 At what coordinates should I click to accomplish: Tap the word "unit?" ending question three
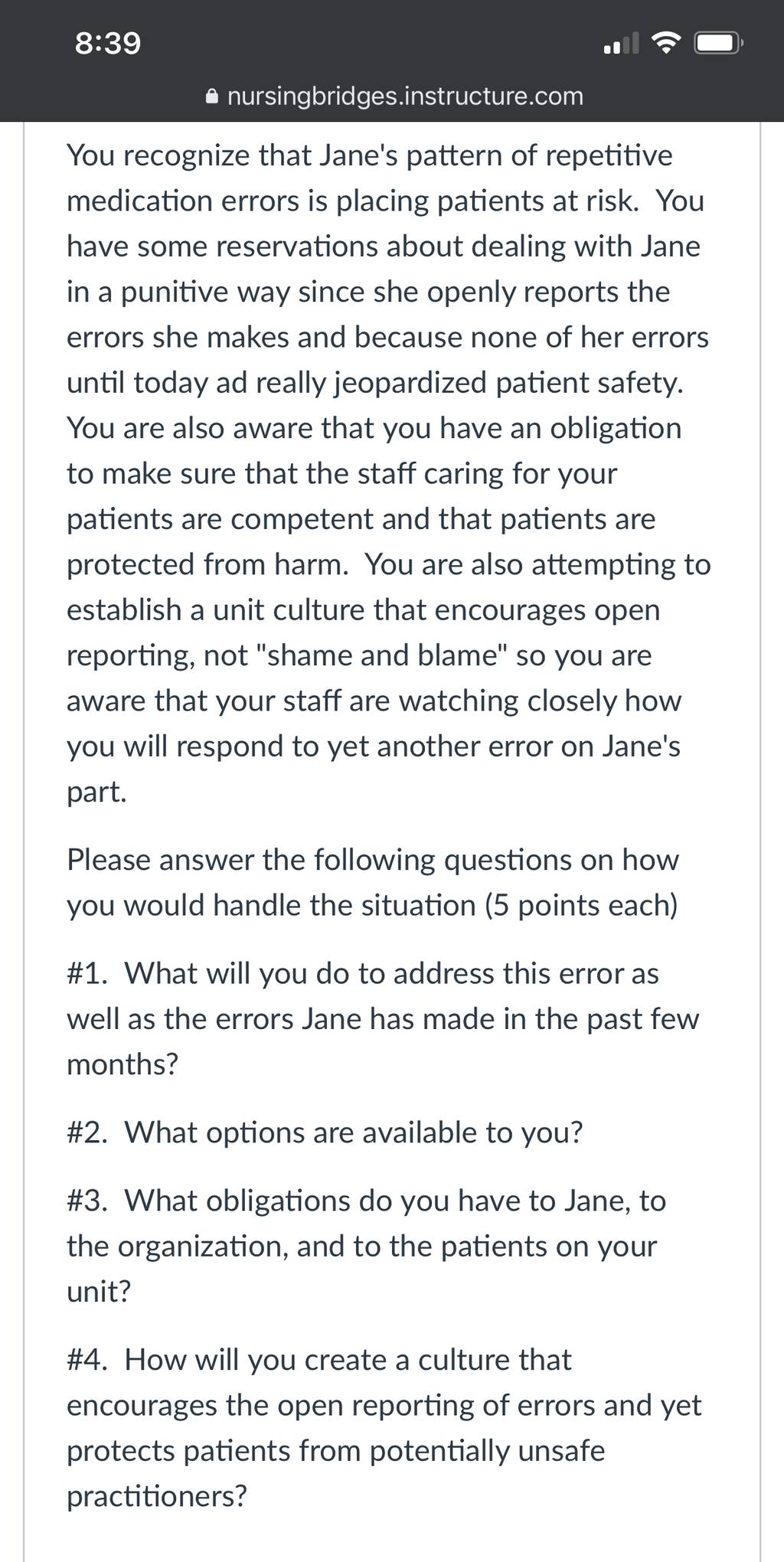pos(99,1292)
